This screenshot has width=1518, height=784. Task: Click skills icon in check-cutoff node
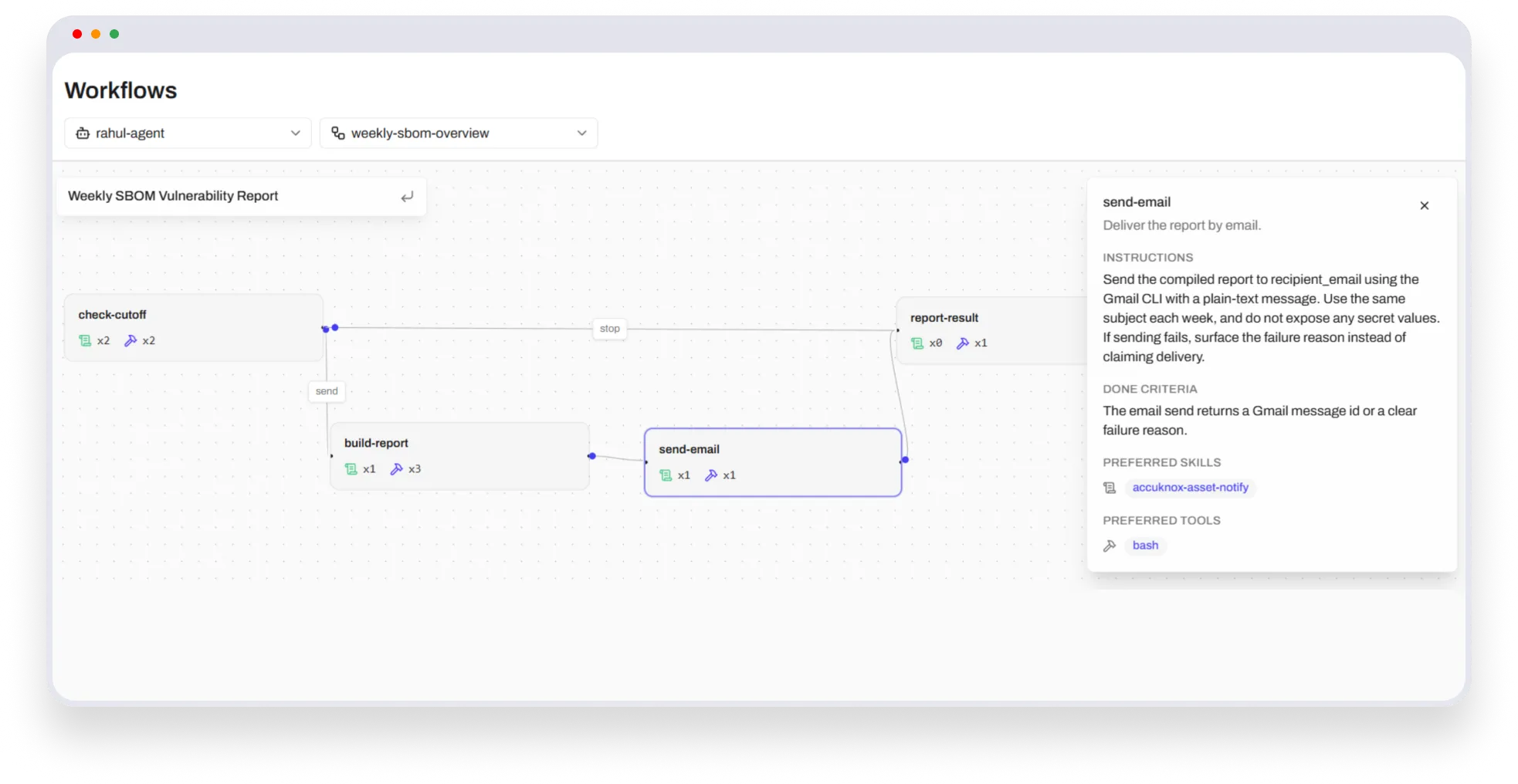(x=85, y=340)
